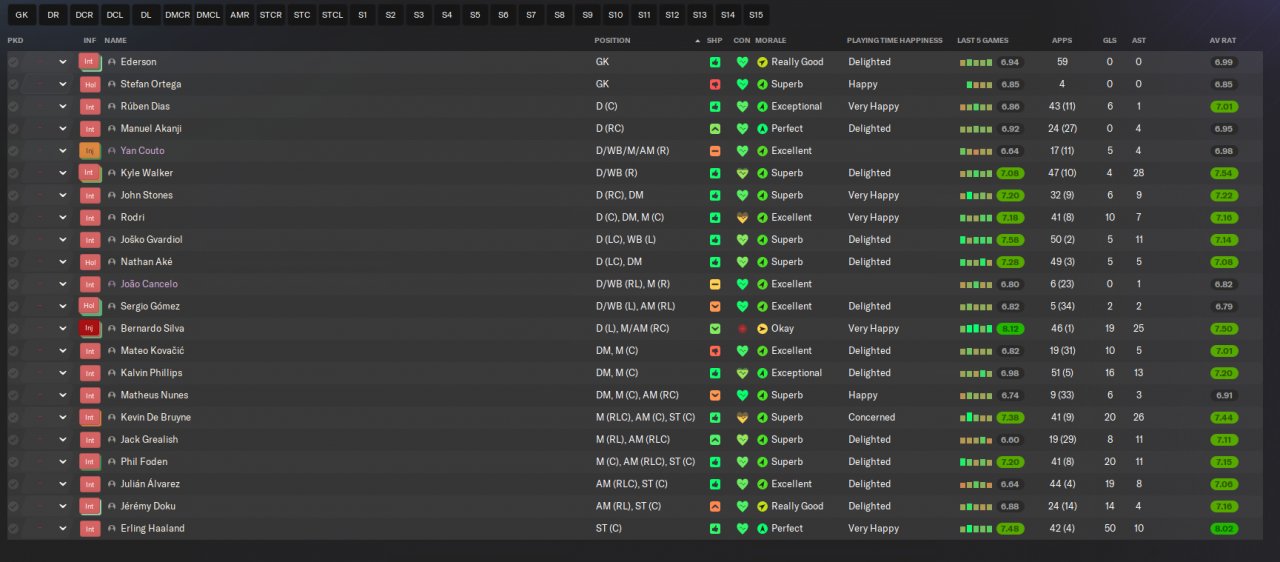Toggle picked checkmark for Phil Foden
Image resolution: width=1280 pixels, height=562 pixels.
point(13,462)
